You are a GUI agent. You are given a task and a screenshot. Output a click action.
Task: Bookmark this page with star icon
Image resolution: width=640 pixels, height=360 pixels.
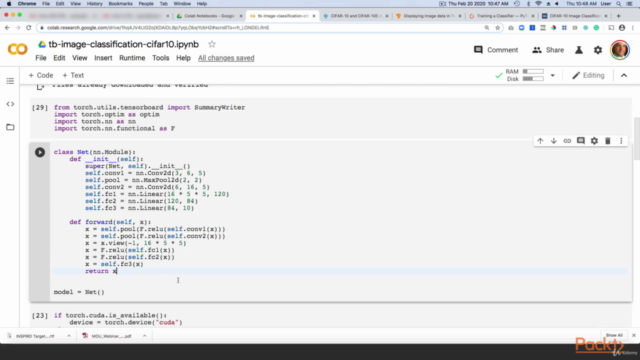(497, 28)
